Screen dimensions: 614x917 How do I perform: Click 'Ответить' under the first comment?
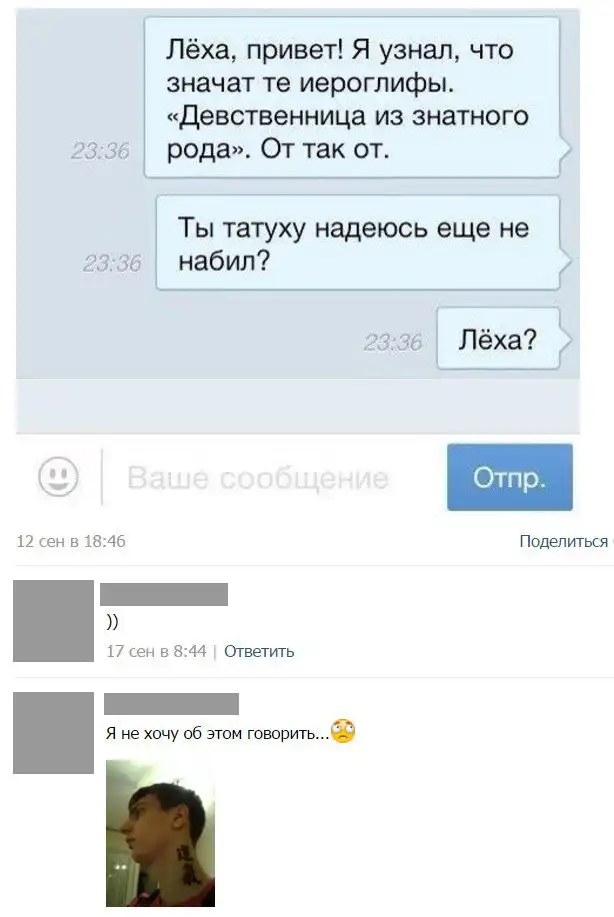click(259, 651)
